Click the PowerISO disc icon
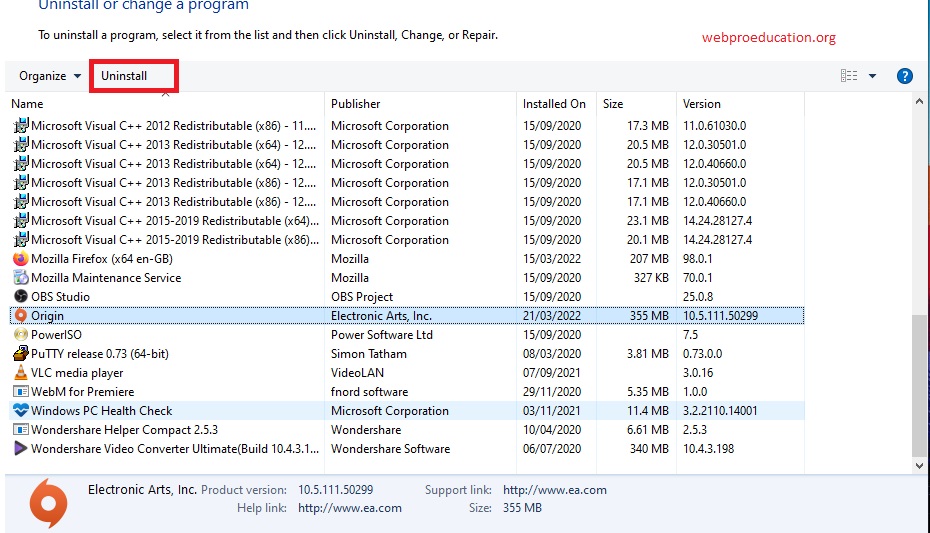 (x=20, y=334)
